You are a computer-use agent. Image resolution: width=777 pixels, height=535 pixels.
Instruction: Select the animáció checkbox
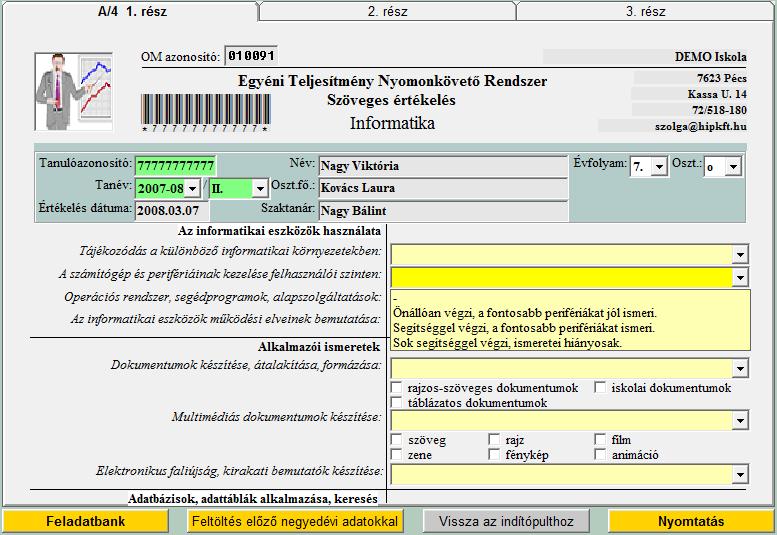tap(601, 455)
